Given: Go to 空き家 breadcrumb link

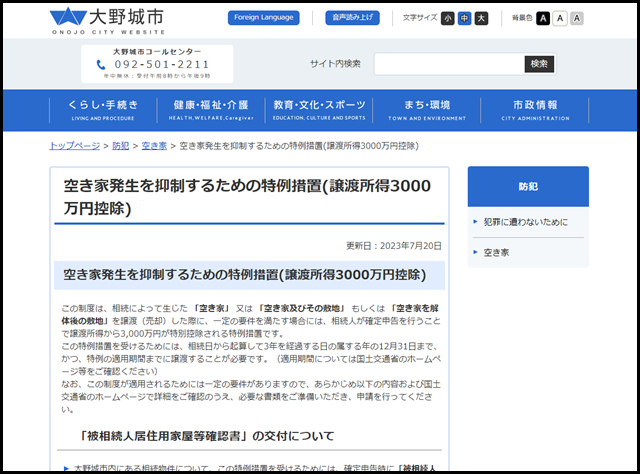Looking at the screenshot, I should (x=154, y=146).
